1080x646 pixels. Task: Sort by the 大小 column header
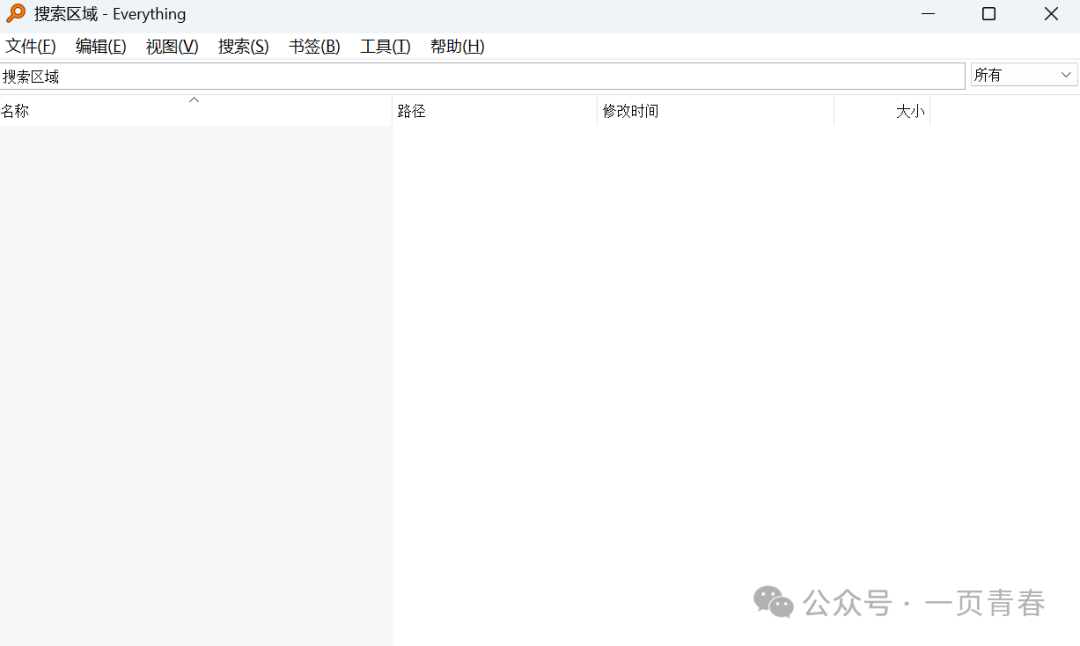click(x=909, y=112)
